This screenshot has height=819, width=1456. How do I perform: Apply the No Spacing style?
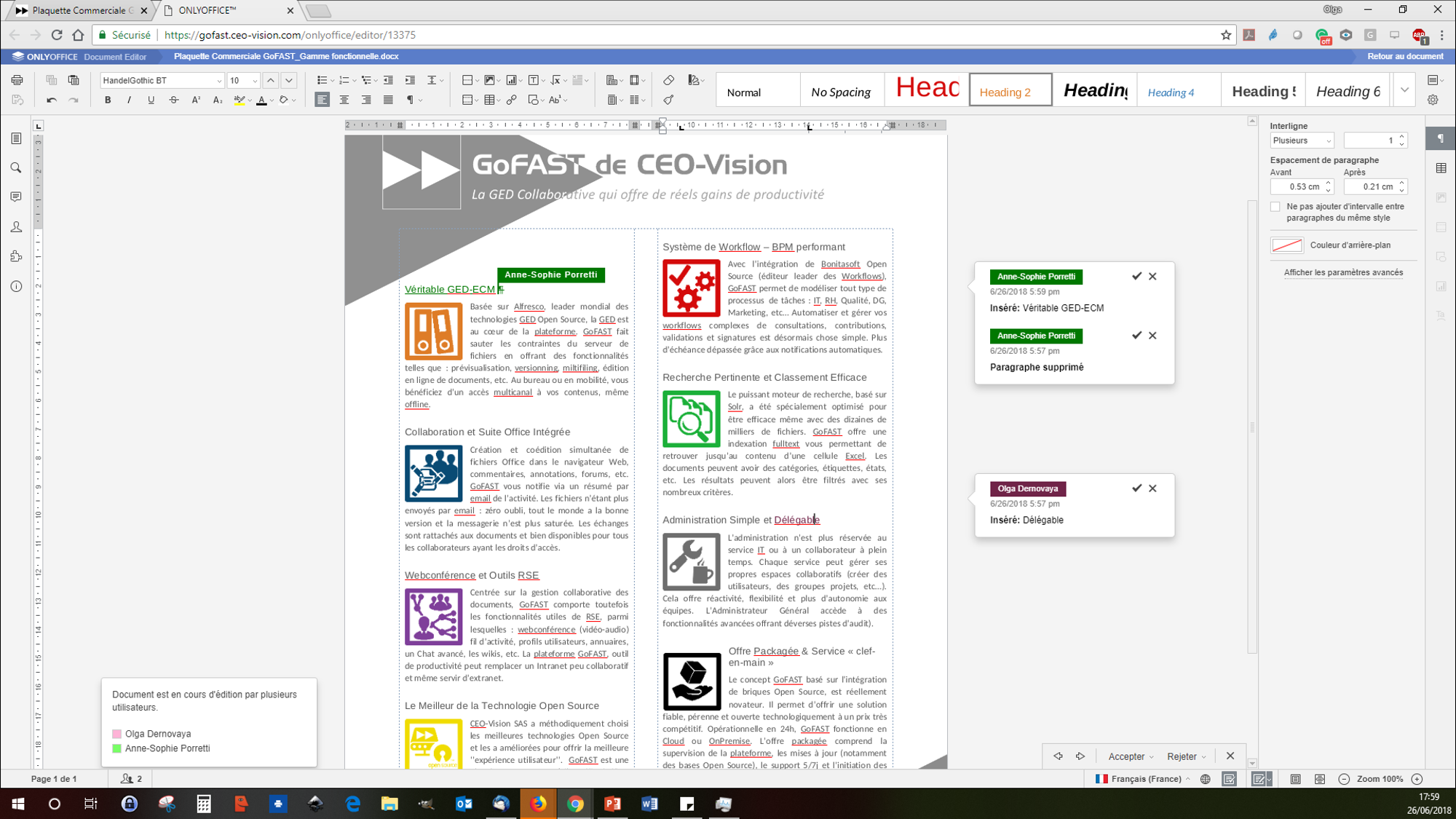pos(842,90)
